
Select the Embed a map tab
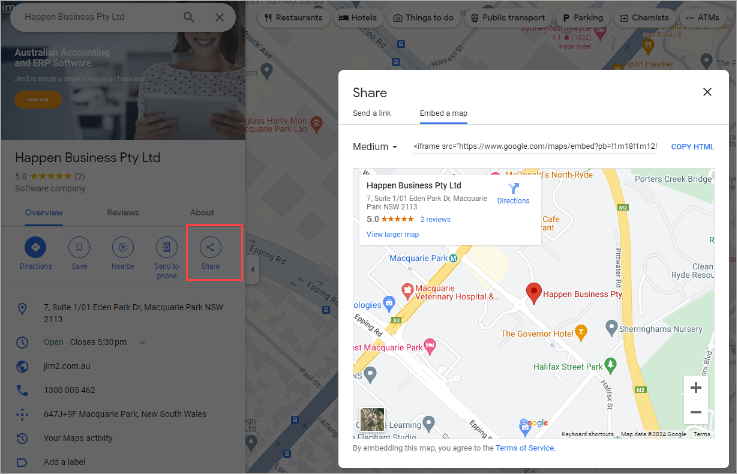point(444,113)
